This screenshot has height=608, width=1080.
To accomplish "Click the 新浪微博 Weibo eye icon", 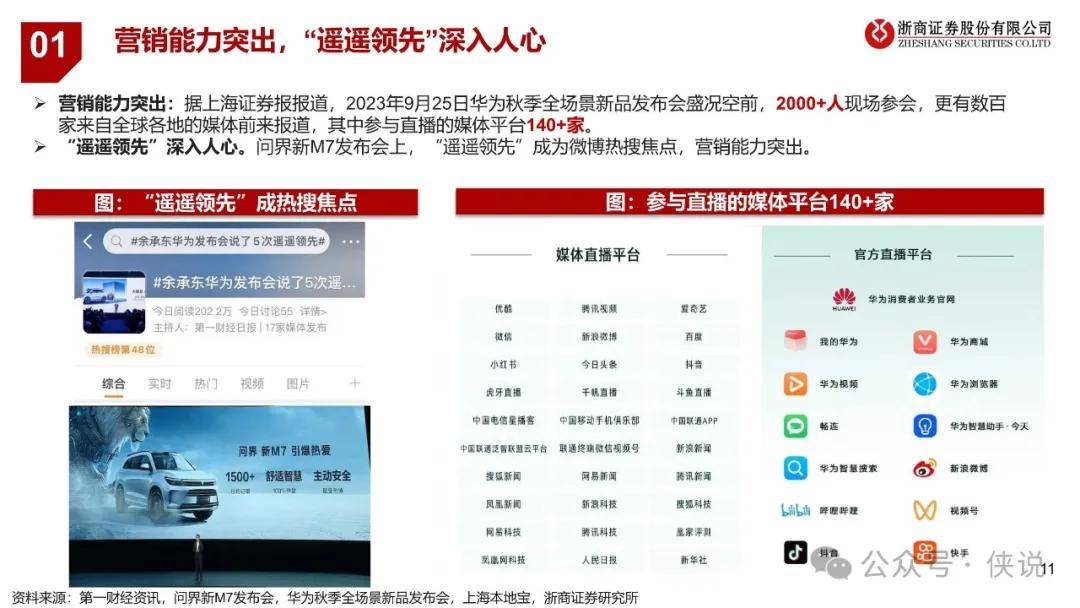I will [x=925, y=468].
